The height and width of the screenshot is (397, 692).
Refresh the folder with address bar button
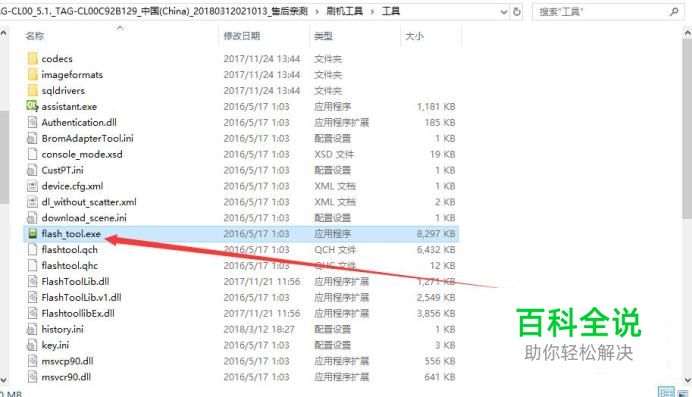[x=517, y=12]
